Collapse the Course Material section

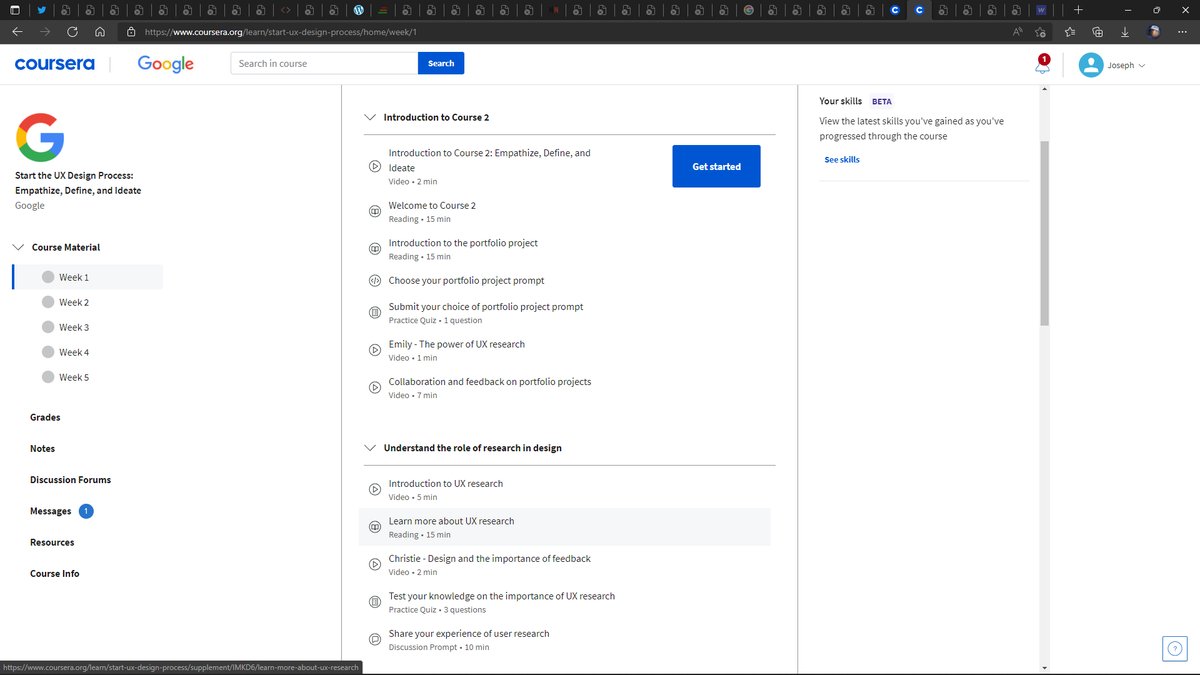tap(17, 246)
